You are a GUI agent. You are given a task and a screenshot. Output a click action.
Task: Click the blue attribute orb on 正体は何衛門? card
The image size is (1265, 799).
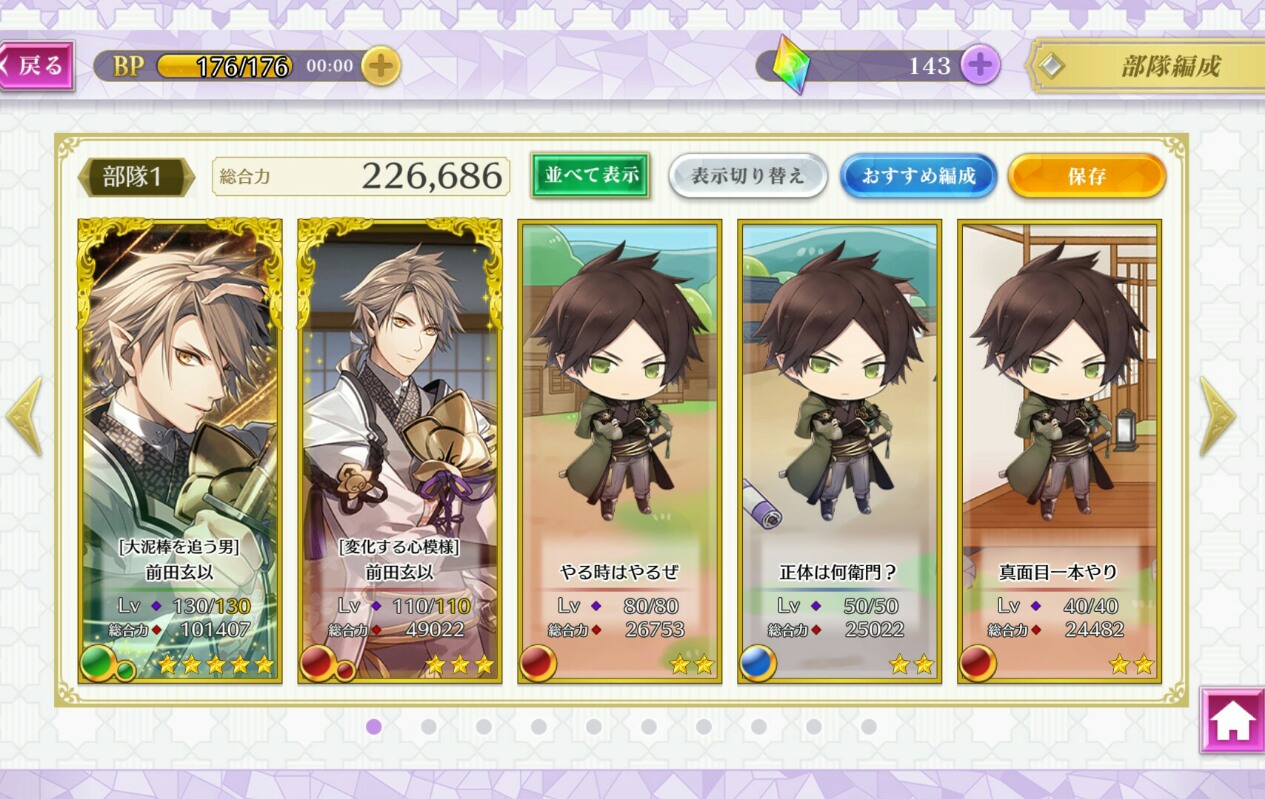click(x=758, y=663)
